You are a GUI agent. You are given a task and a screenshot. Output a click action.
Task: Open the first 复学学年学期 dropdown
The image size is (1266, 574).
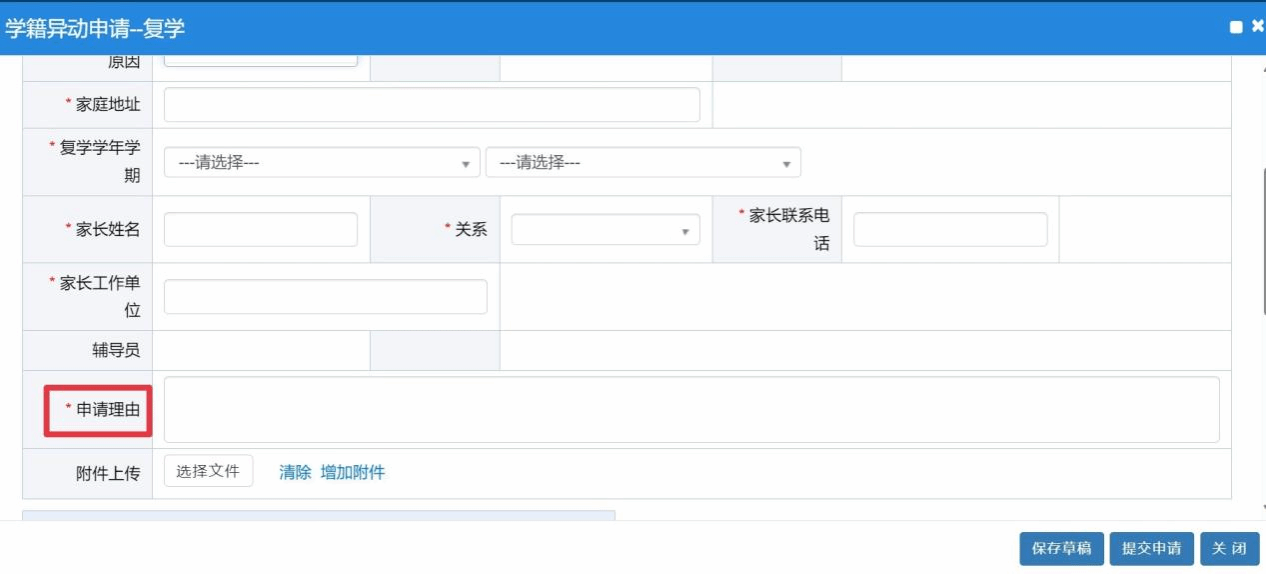tap(322, 163)
